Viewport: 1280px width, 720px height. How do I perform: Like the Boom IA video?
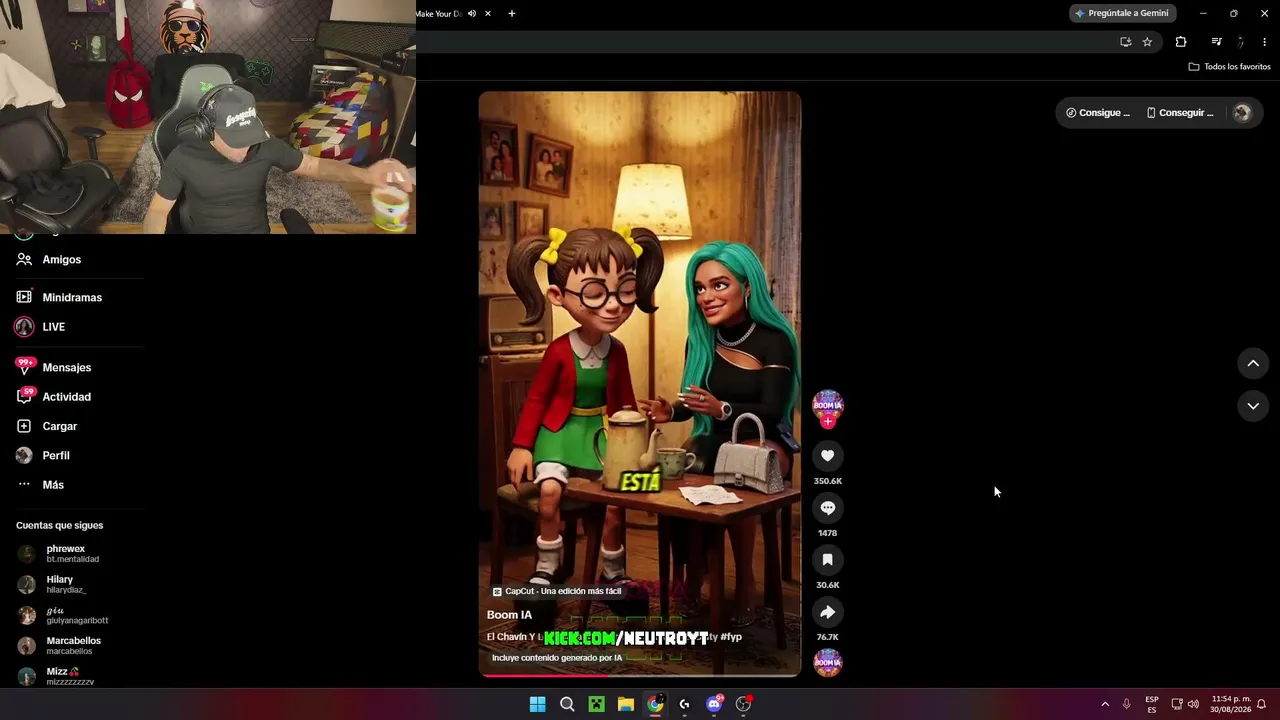pyautogui.click(x=827, y=456)
